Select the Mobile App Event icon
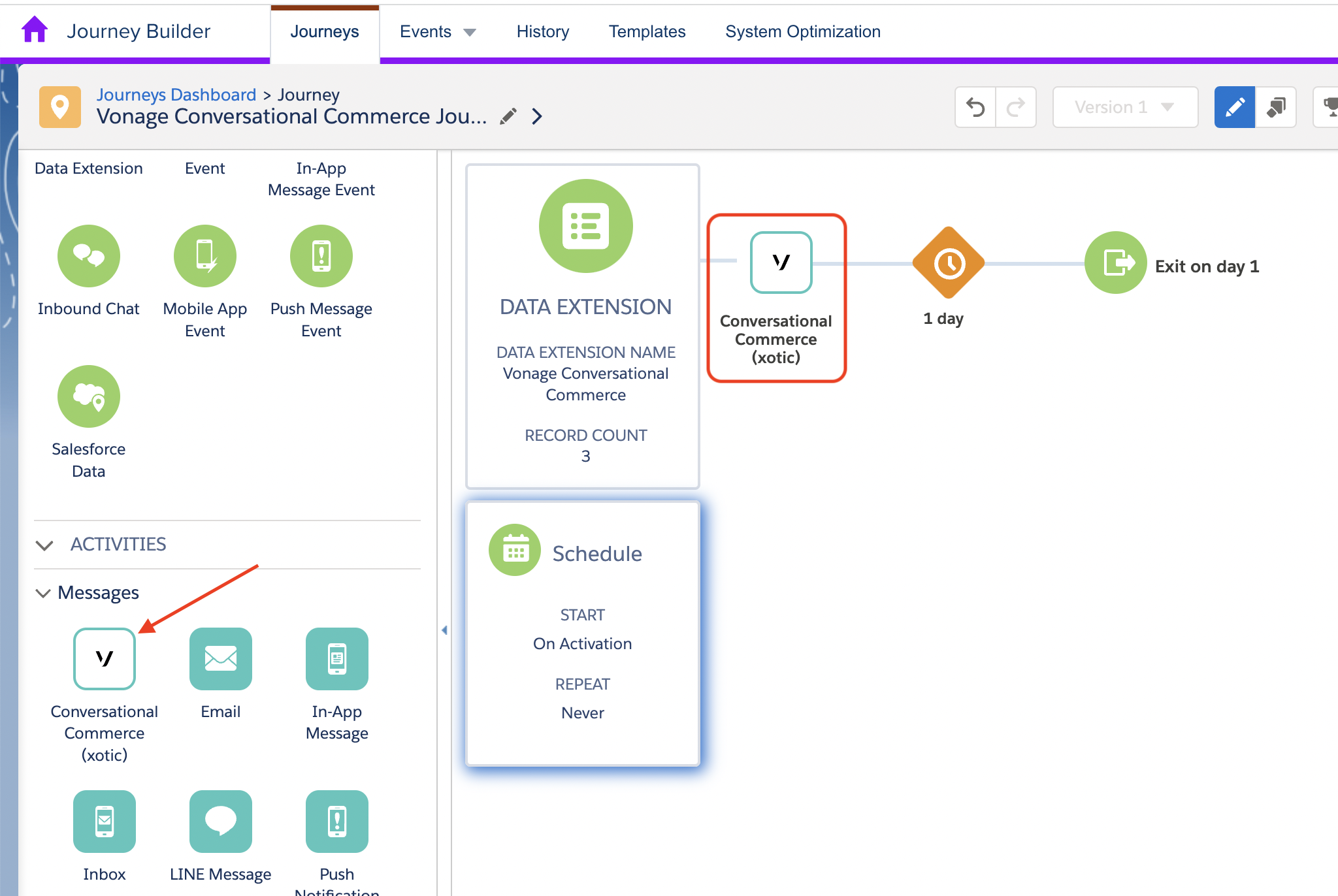The image size is (1338, 896). click(x=204, y=256)
